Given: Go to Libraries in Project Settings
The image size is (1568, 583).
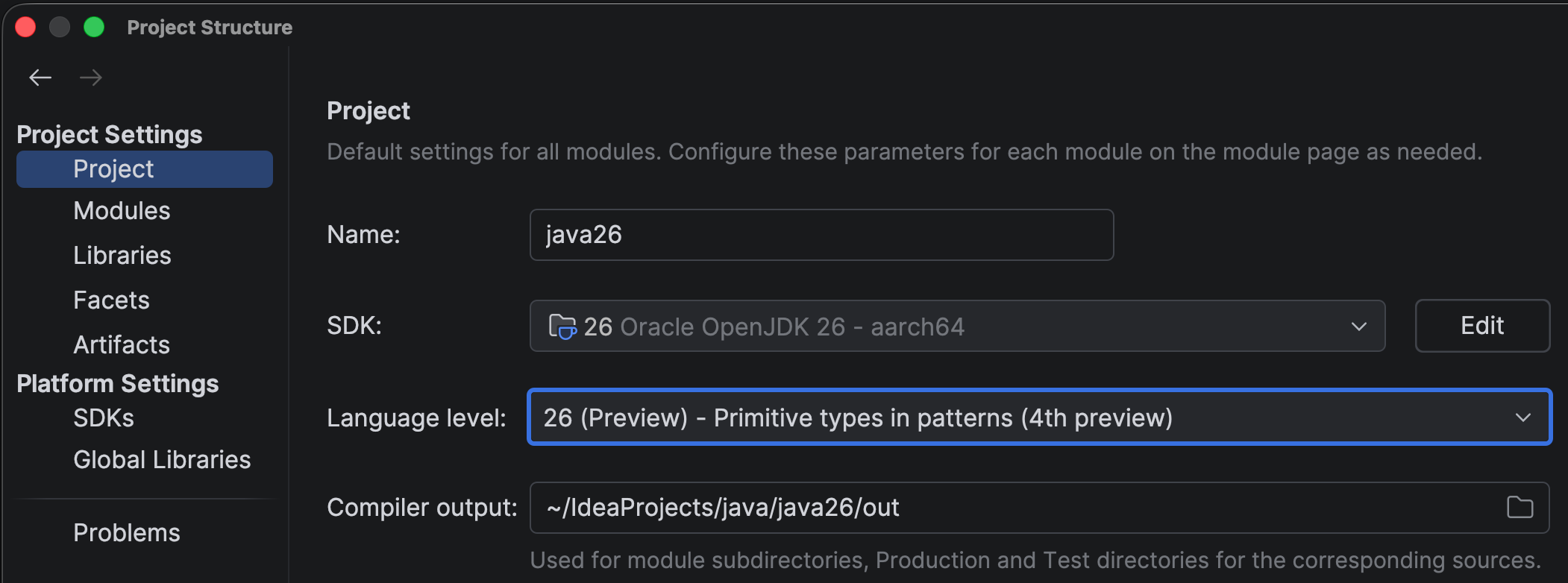Looking at the screenshot, I should (x=122, y=256).
